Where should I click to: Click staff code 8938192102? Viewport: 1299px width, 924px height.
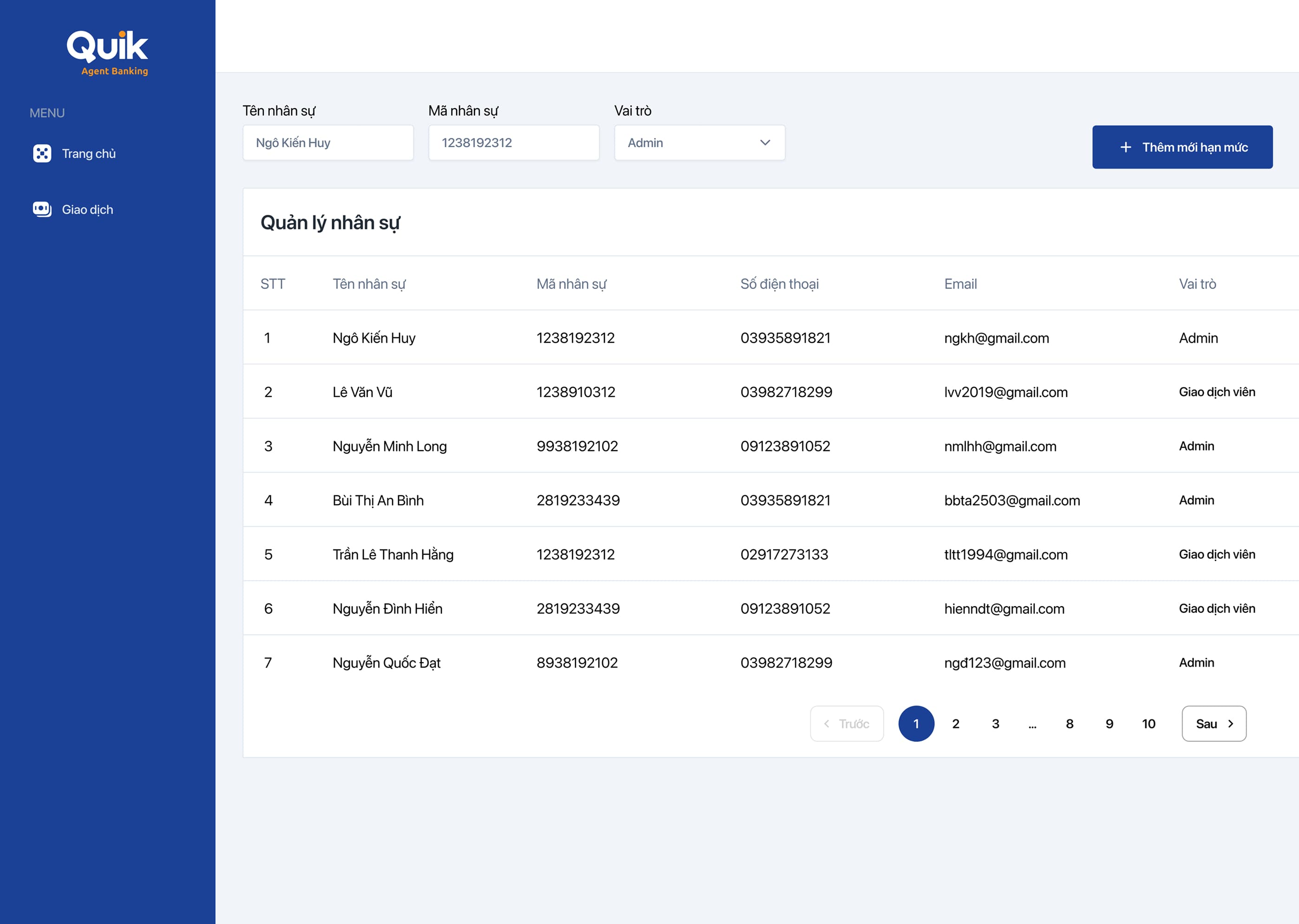coord(577,663)
